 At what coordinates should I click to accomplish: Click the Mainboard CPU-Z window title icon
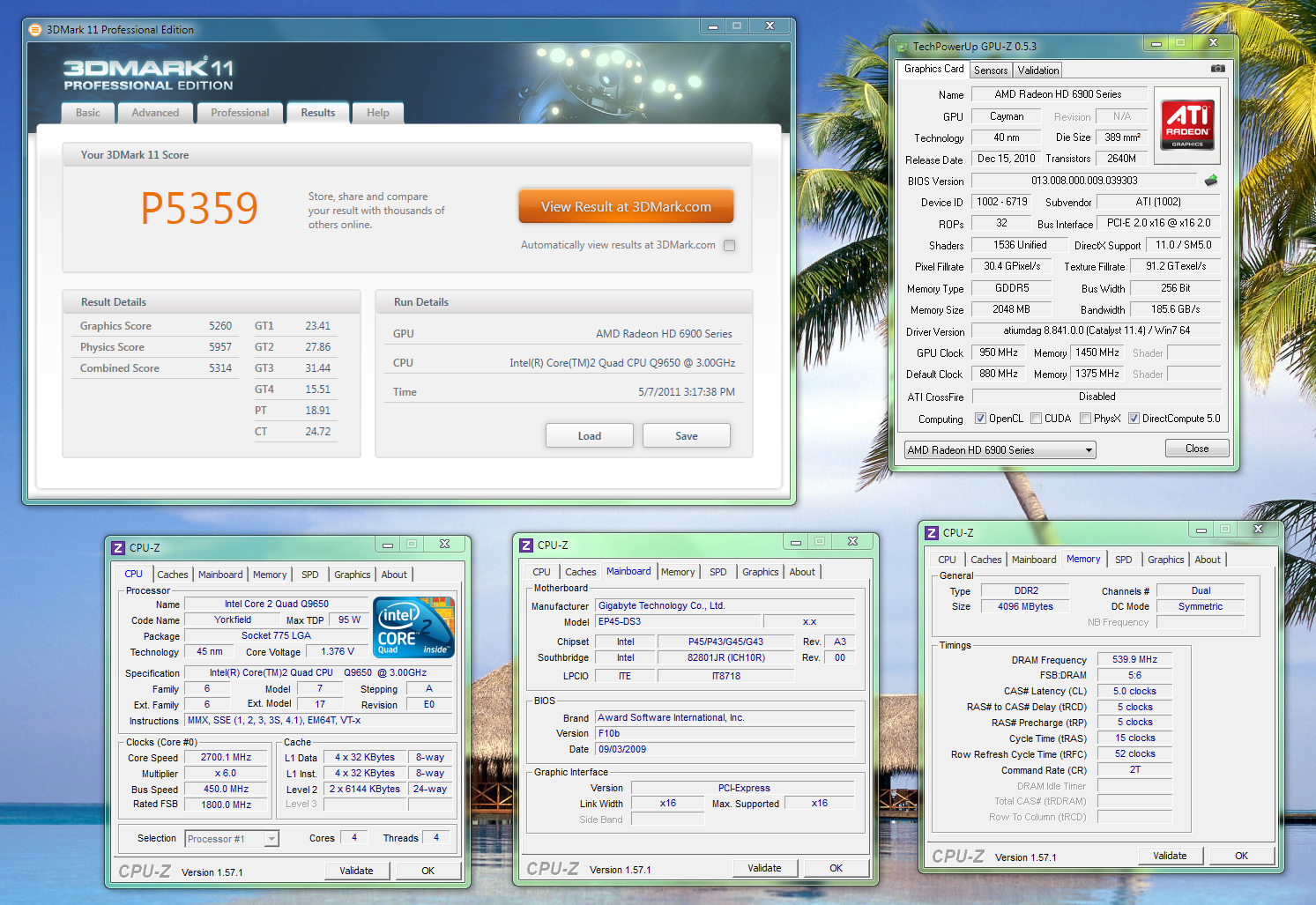click(526, 545)
